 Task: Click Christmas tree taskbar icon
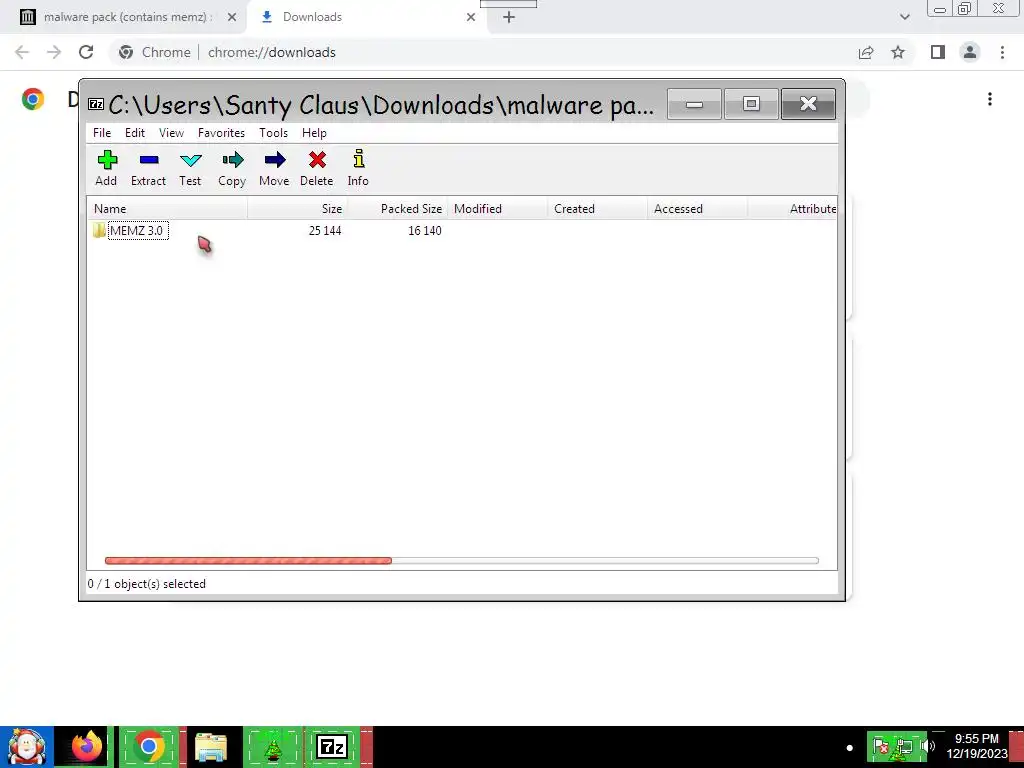[x=273, y=747]
